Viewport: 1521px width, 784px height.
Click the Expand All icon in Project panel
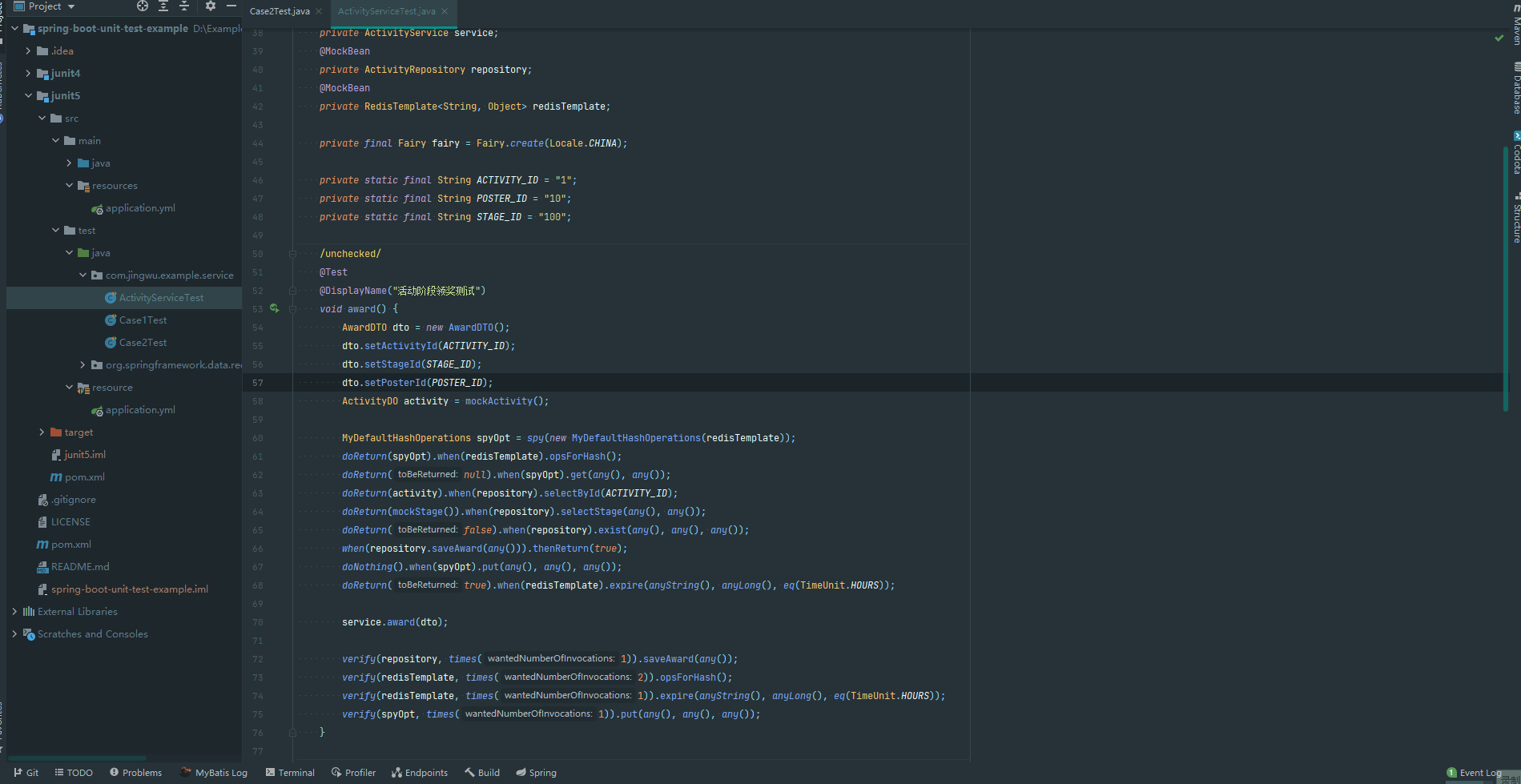point(163,6)
